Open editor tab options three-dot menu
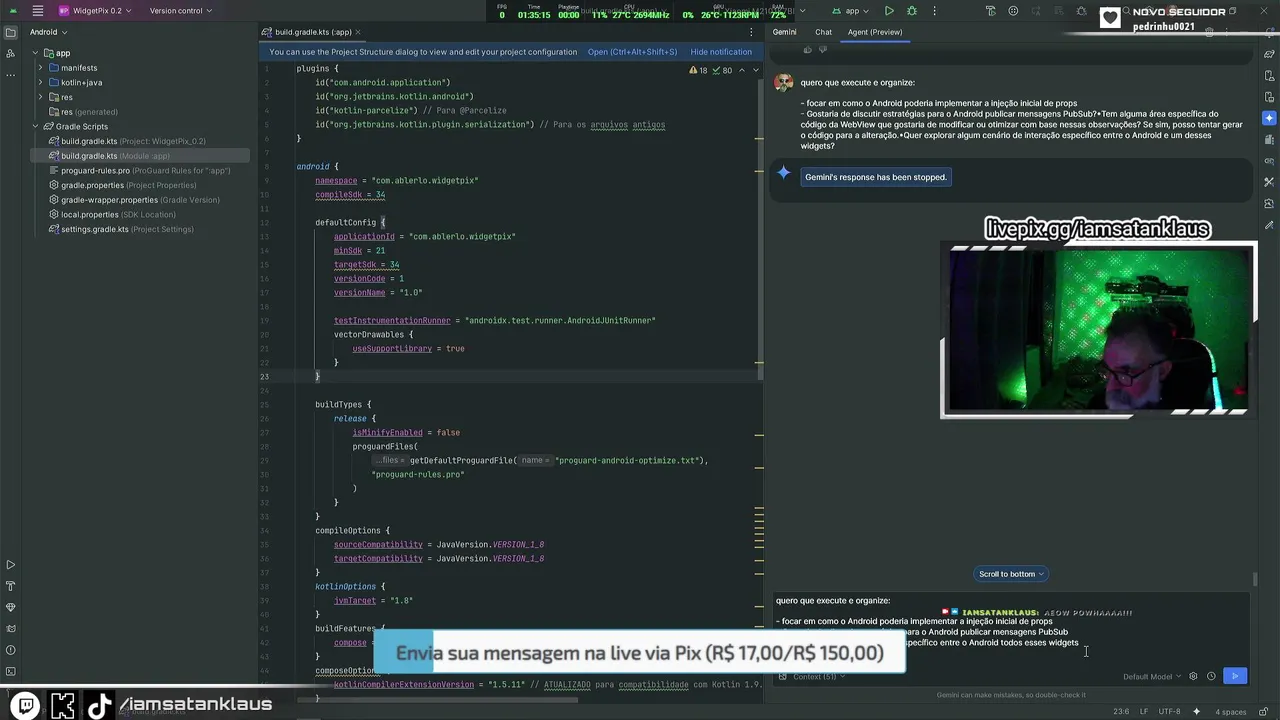The image size is (1280, 720). click(751, 32)
